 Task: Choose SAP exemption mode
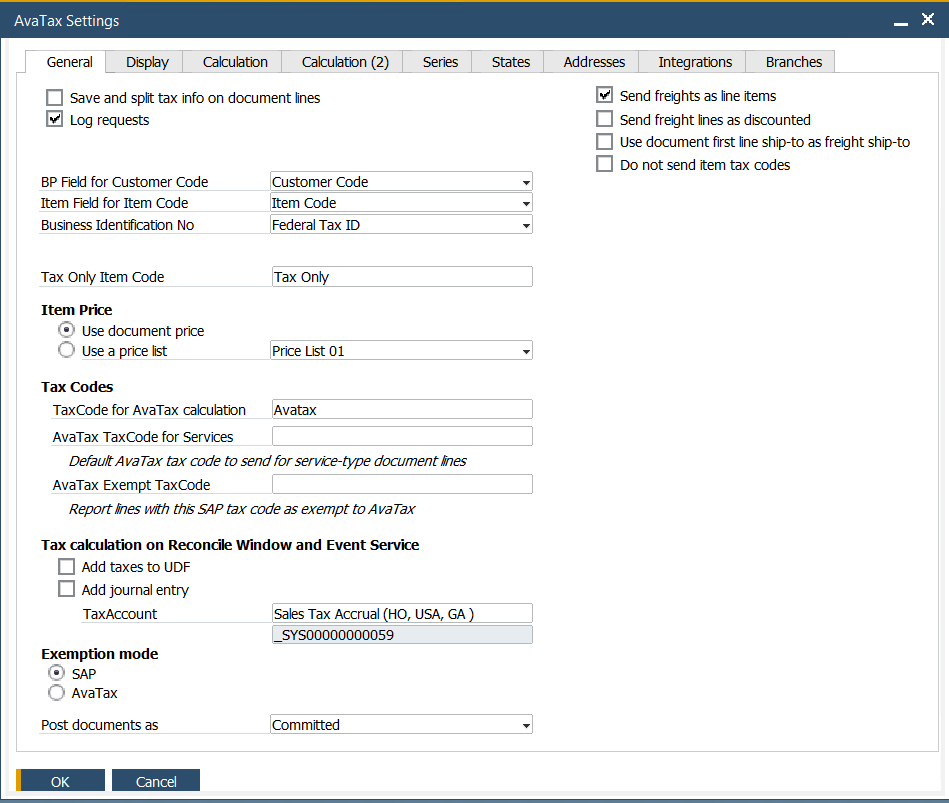(56, 673)
